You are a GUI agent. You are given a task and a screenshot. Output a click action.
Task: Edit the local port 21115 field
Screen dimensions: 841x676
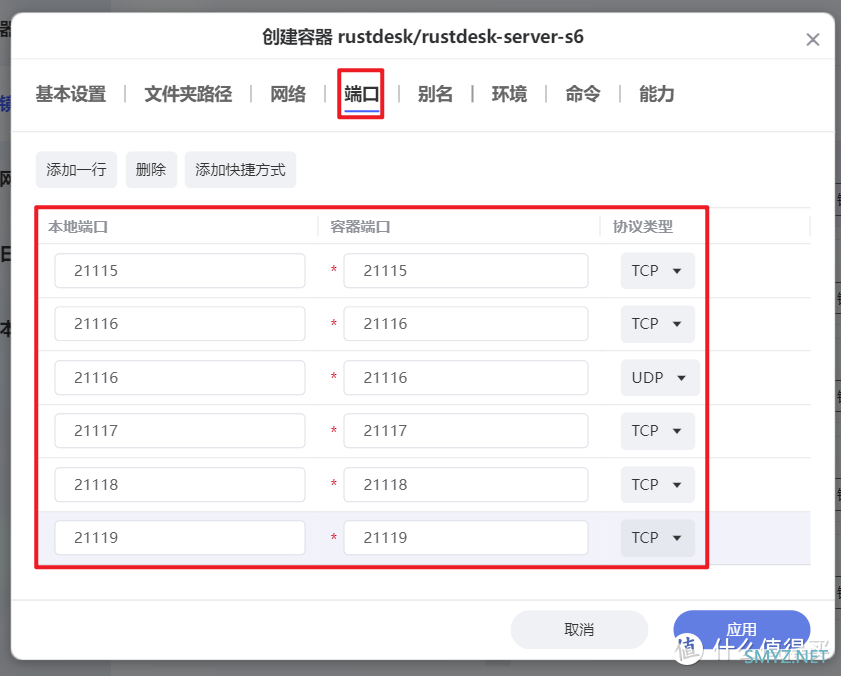(180, 270)
